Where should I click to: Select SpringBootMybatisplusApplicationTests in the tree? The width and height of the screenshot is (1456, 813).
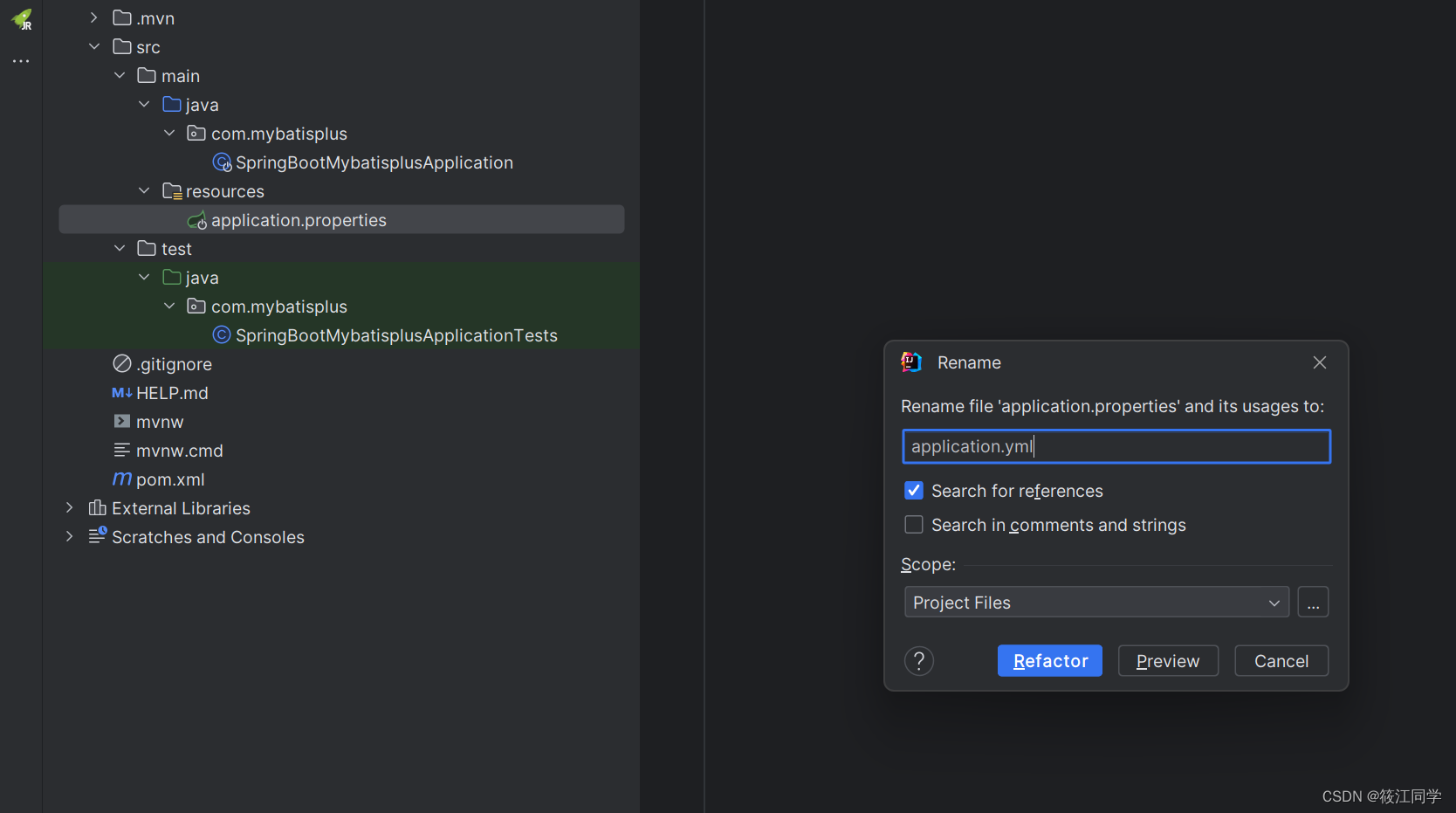396,335
